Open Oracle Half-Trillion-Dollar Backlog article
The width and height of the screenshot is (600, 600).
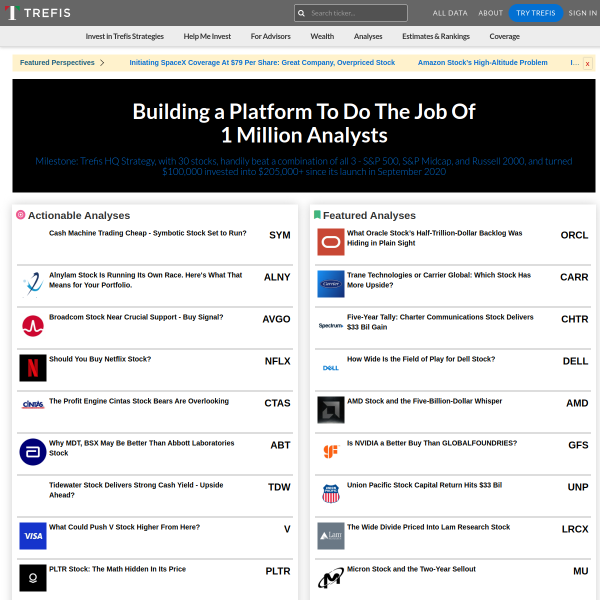click(x=434, y=238)
